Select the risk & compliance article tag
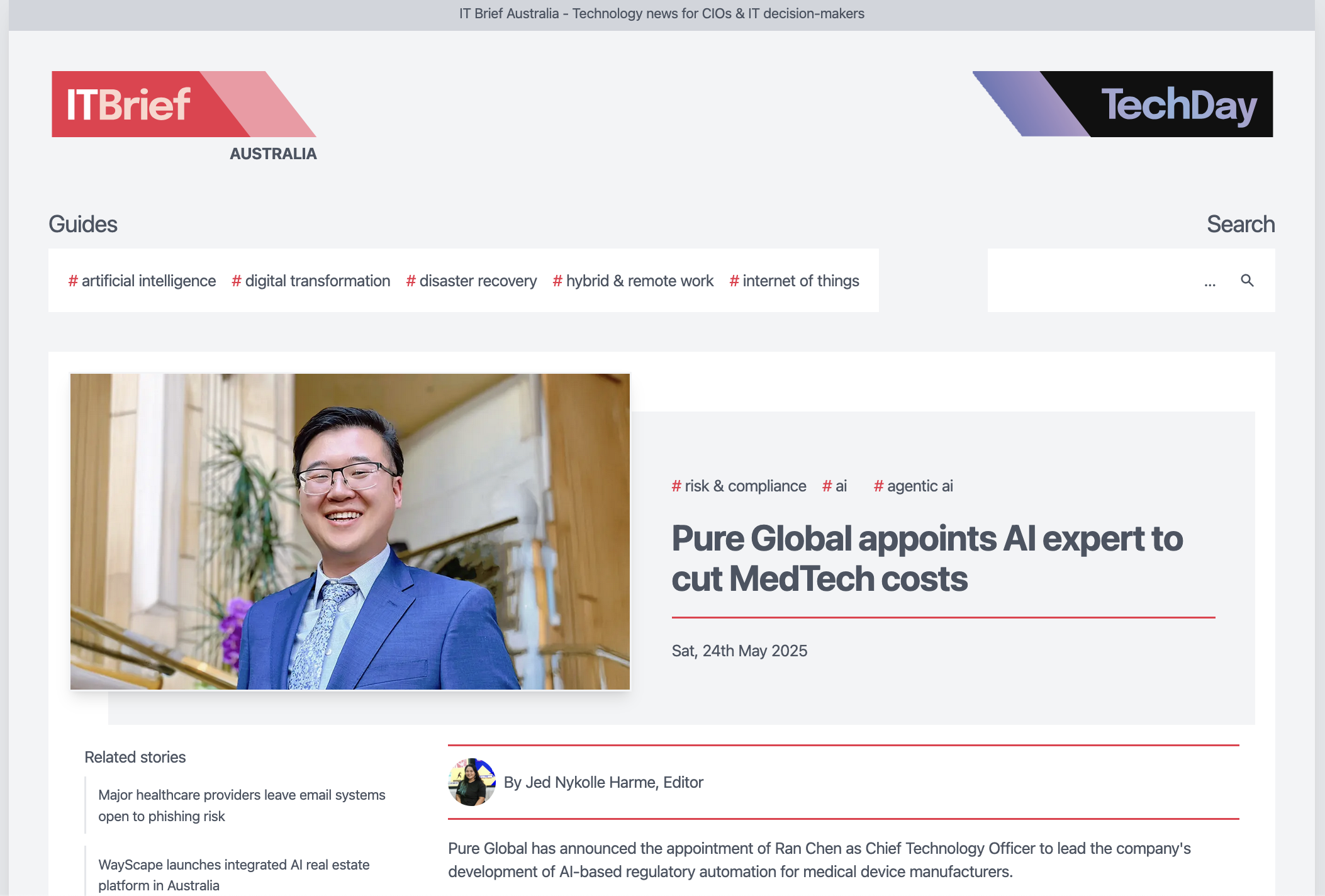Image resolution: width=1325 pixels, height=896 pixels. click(739, 486)
